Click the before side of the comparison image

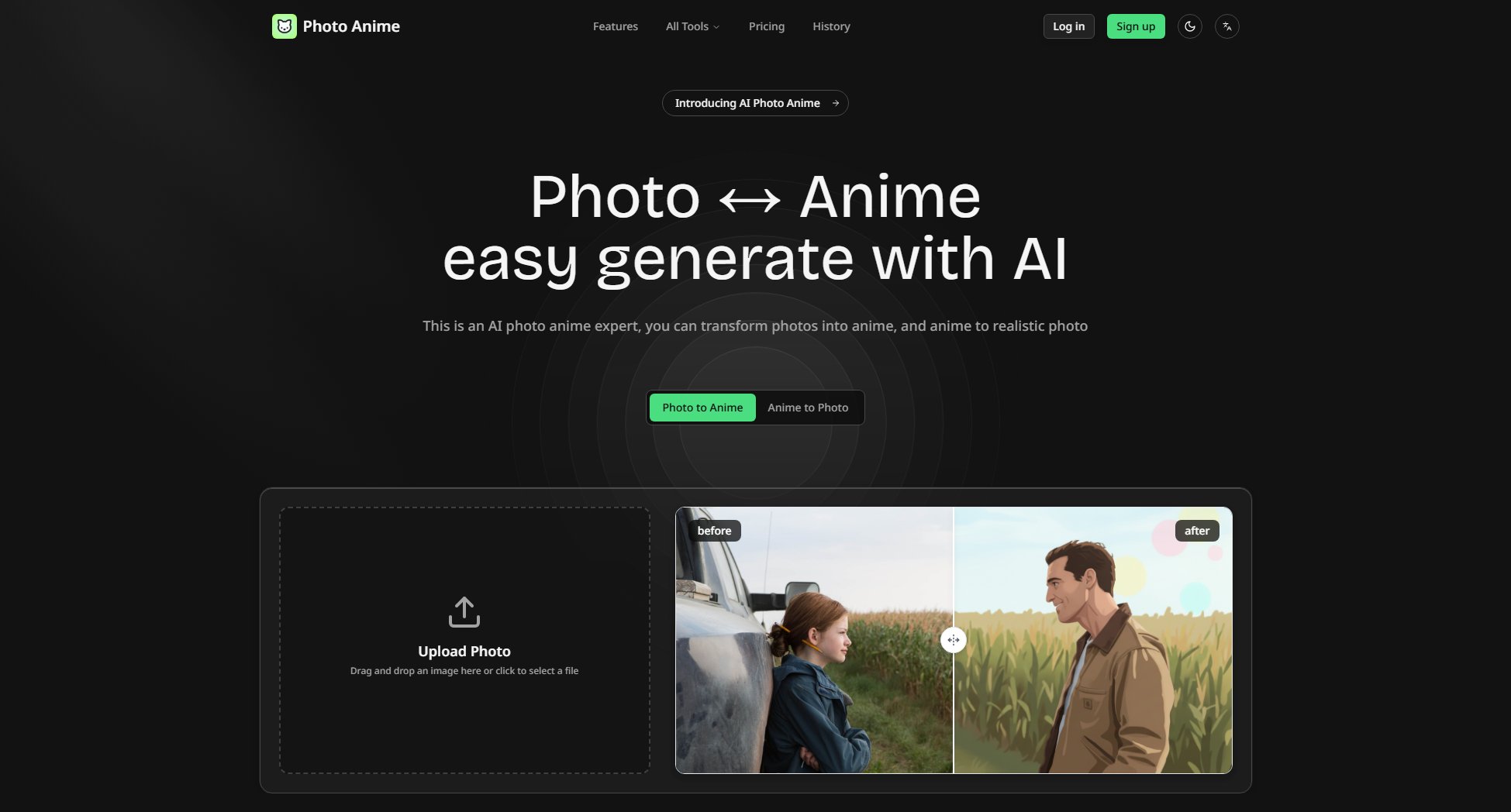click(x=814, y=640)
